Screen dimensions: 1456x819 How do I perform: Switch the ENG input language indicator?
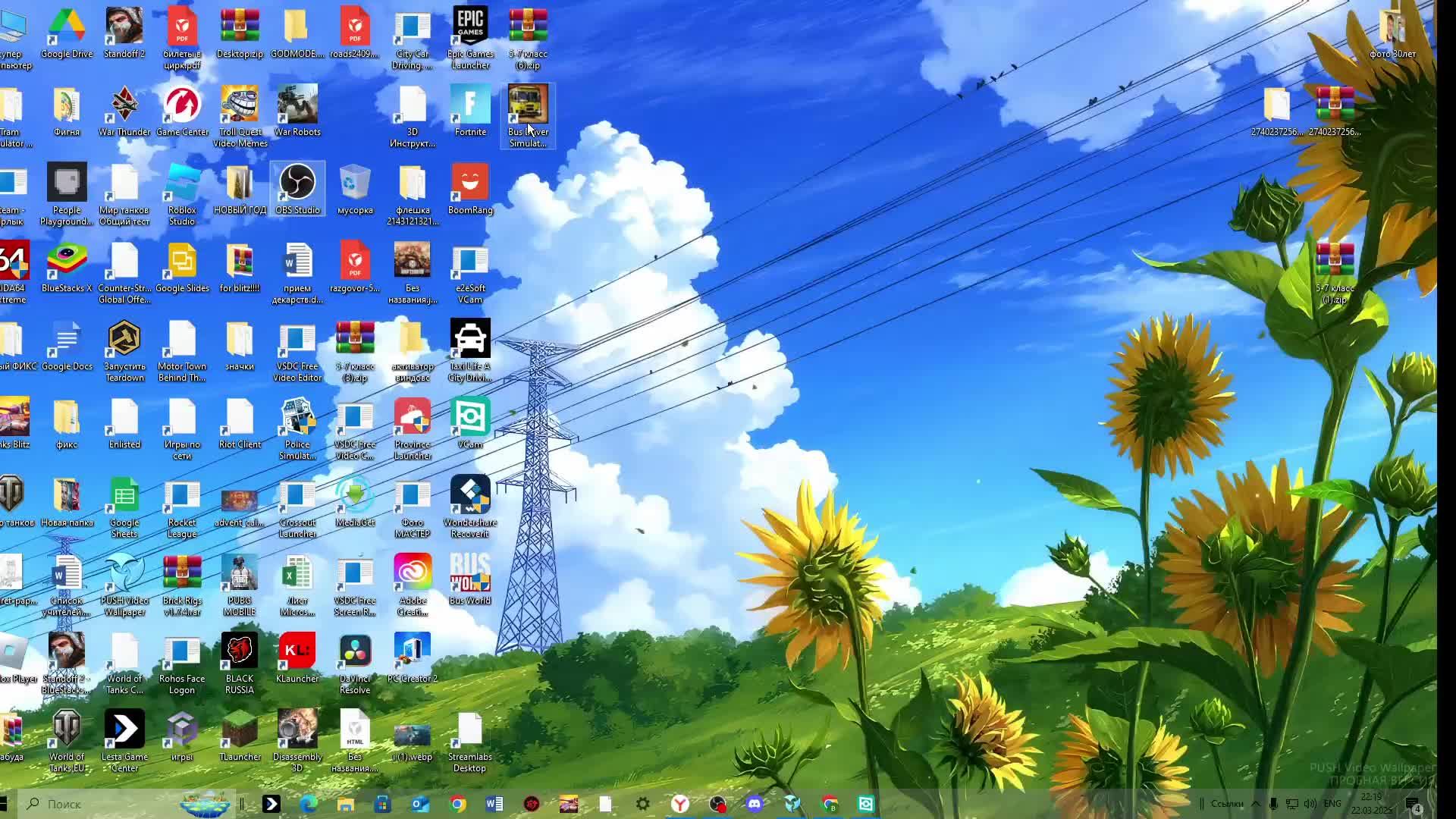(x=1332, y=804)
